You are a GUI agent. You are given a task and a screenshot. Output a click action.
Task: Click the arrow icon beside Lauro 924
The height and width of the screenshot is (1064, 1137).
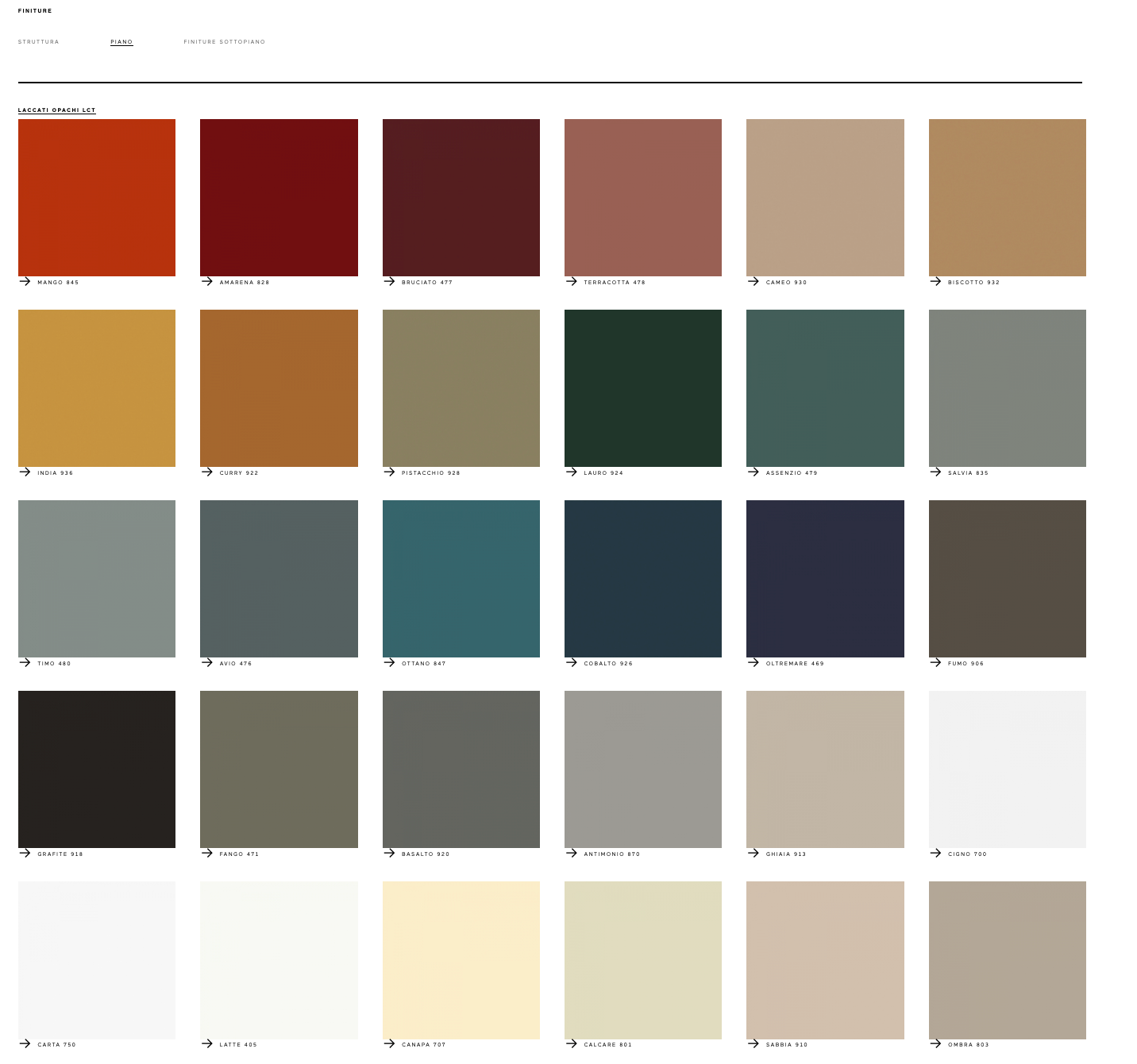point(572,472)
